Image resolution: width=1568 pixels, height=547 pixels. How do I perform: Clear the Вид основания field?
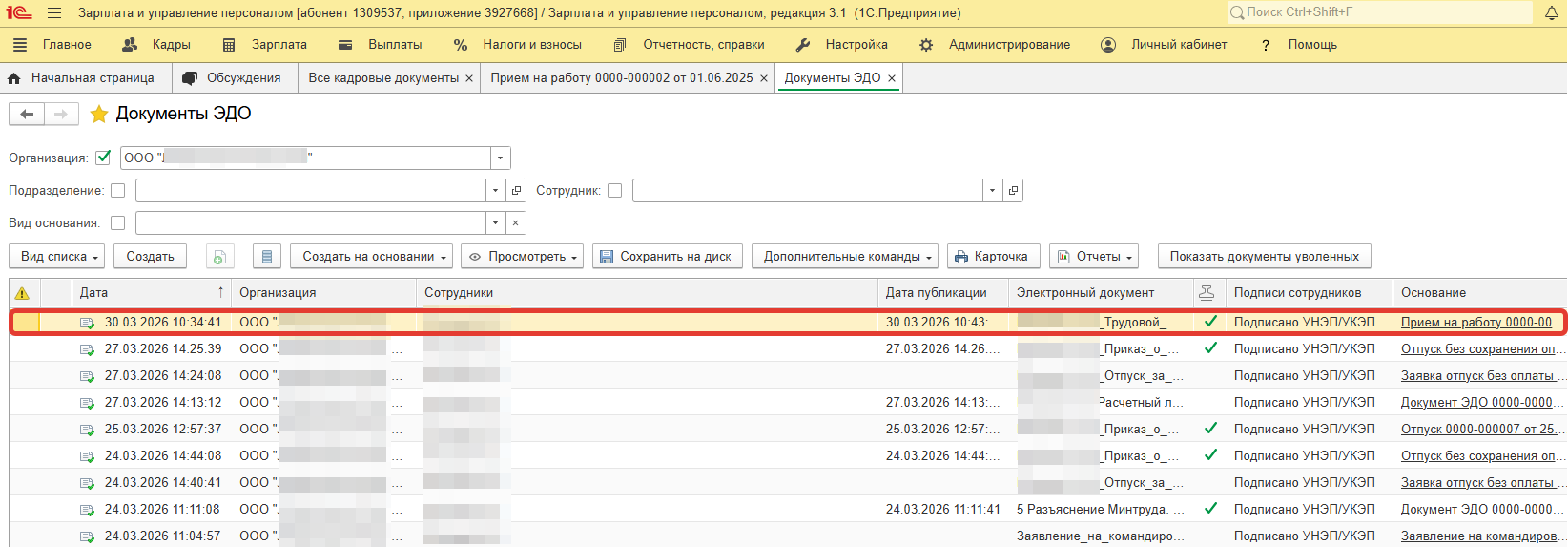pos(515,223)
